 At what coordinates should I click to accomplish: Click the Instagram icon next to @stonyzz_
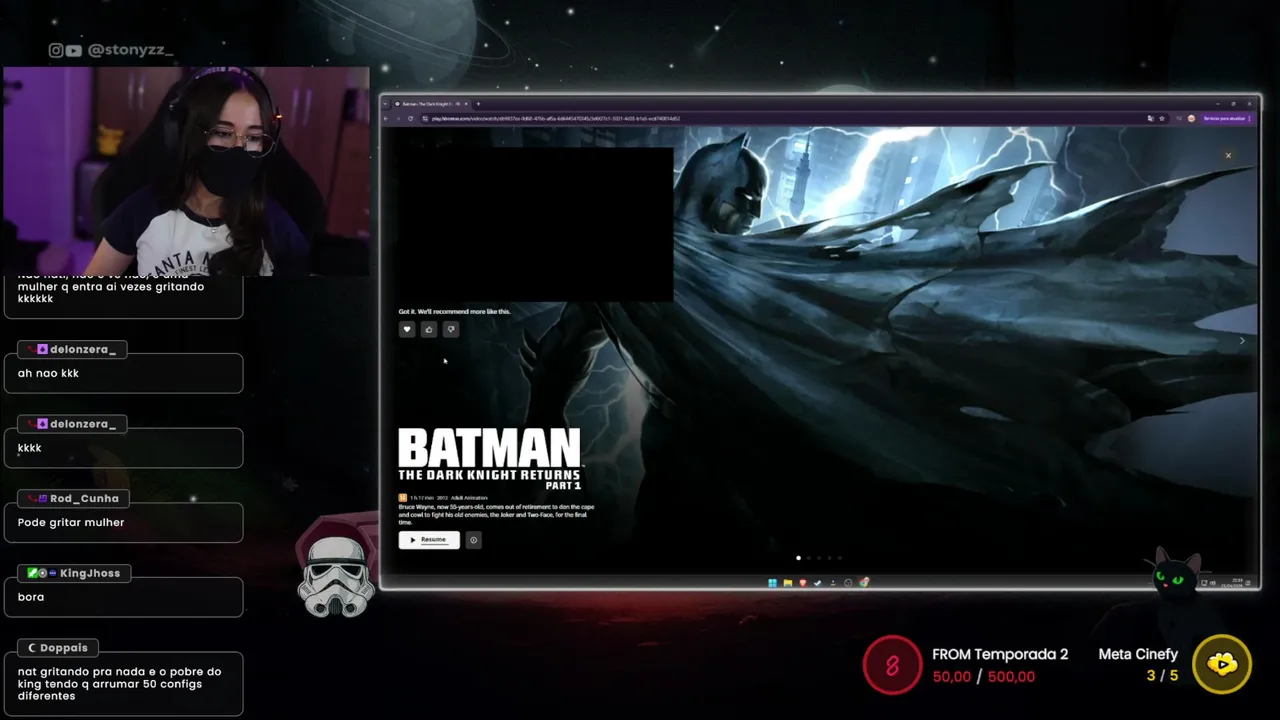[x=56, y=50]
